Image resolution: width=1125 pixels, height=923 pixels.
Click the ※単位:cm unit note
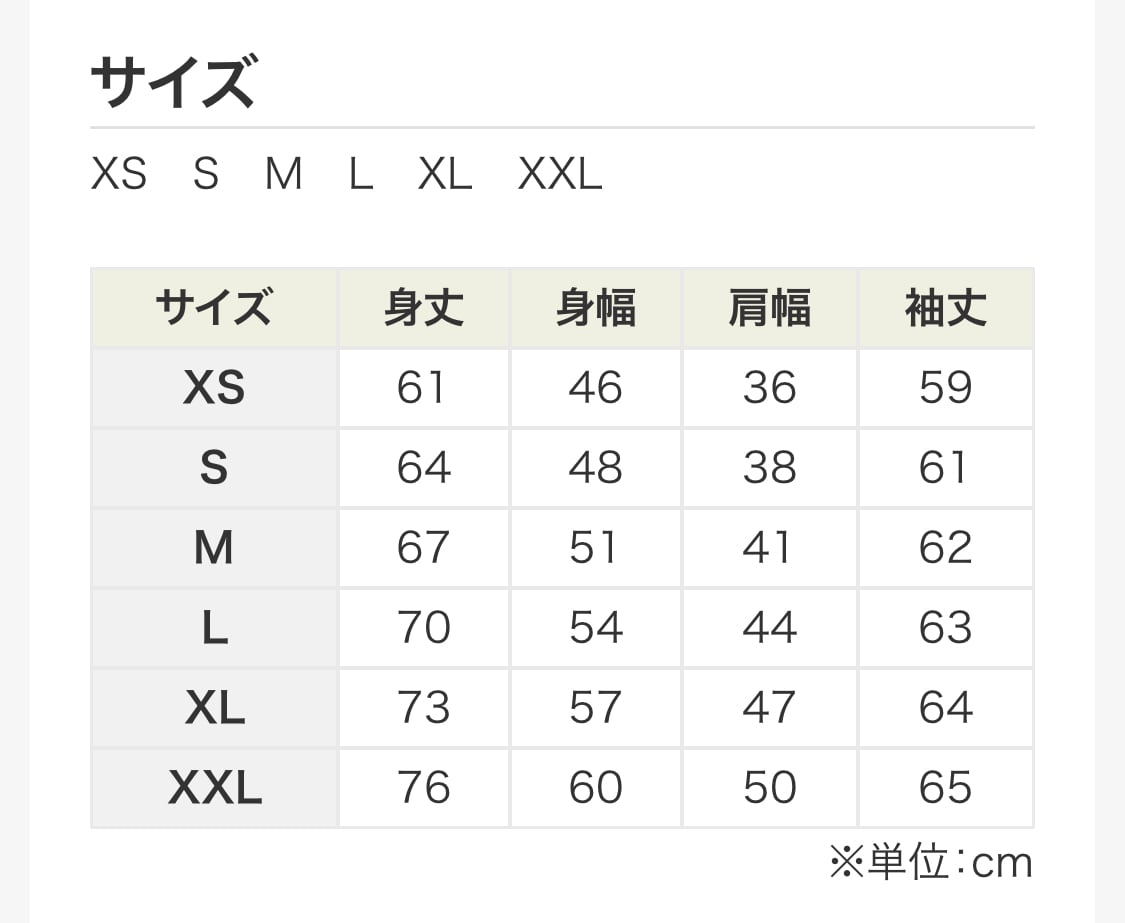(930, 863)
